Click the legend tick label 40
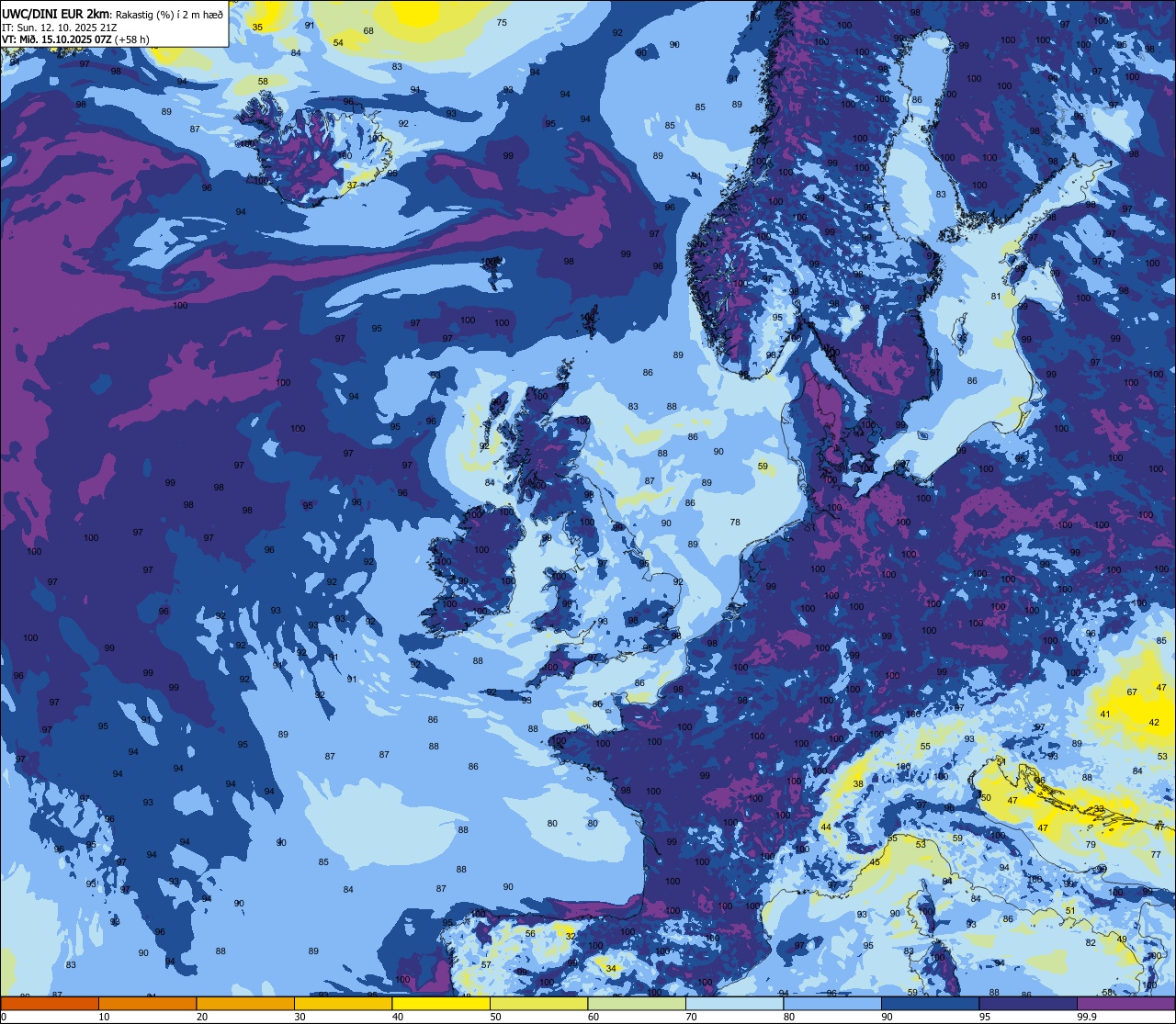Image resolution: width=1176 pixels, height=1024 pixels. (x=398, y=1017)
